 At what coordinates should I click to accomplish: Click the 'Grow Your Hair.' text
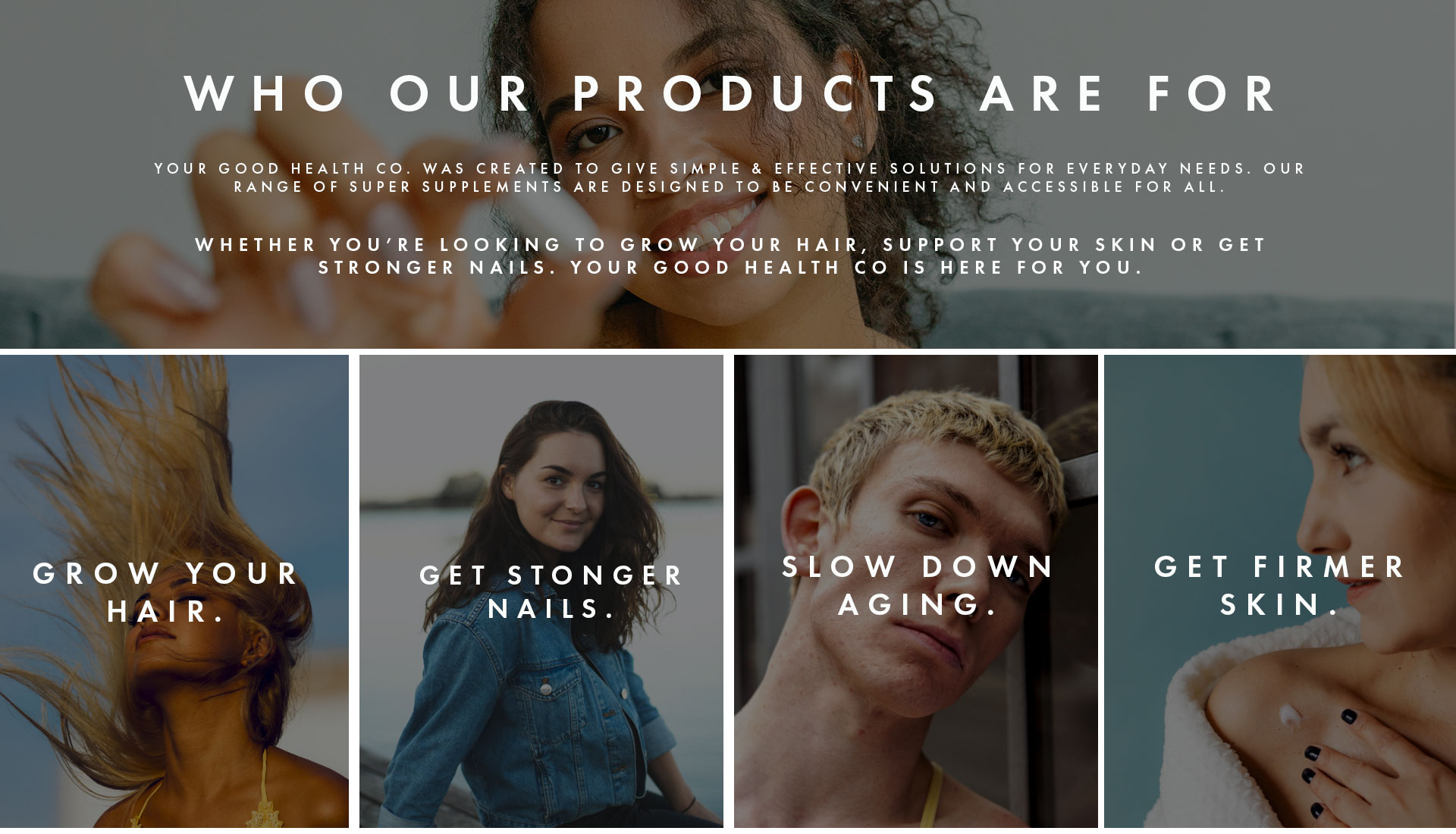[x=166, y=592]
